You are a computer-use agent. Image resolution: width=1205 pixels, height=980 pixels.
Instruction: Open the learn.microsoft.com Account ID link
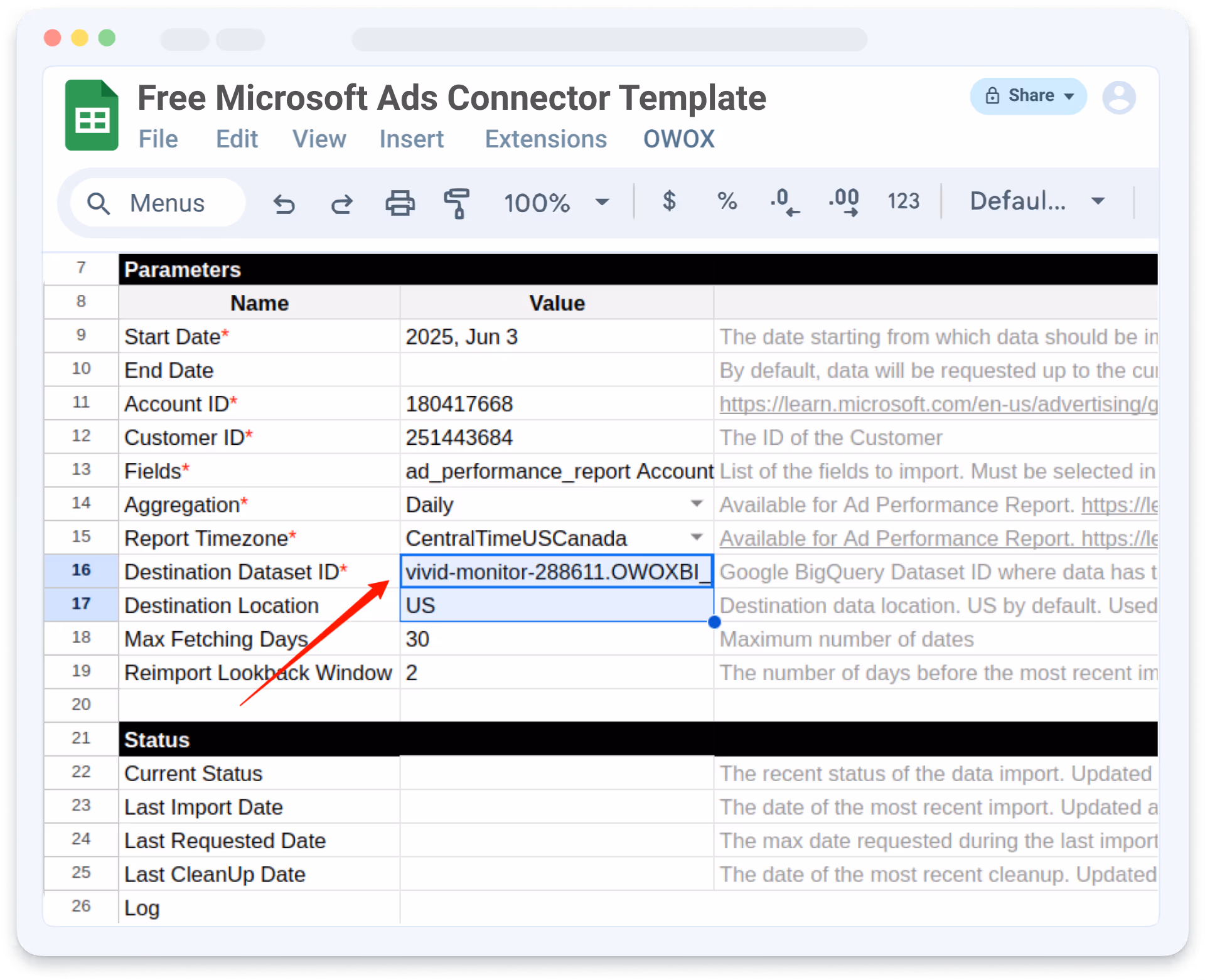coord(938,404)
